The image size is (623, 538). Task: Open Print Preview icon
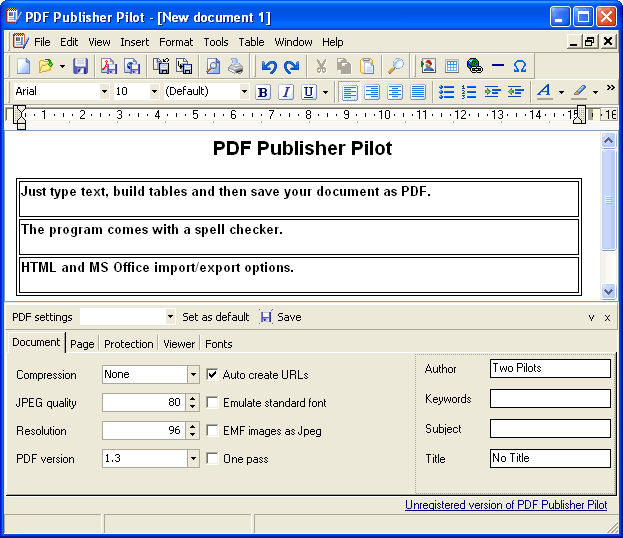(x=213, y=66)
